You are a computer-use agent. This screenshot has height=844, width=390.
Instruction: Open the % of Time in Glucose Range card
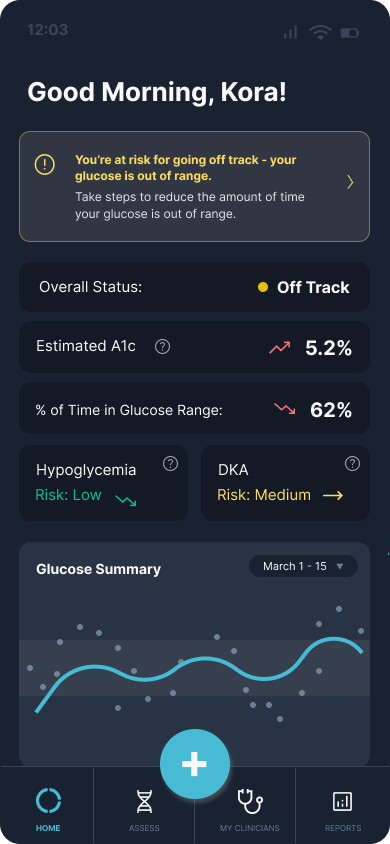[195, 408]
